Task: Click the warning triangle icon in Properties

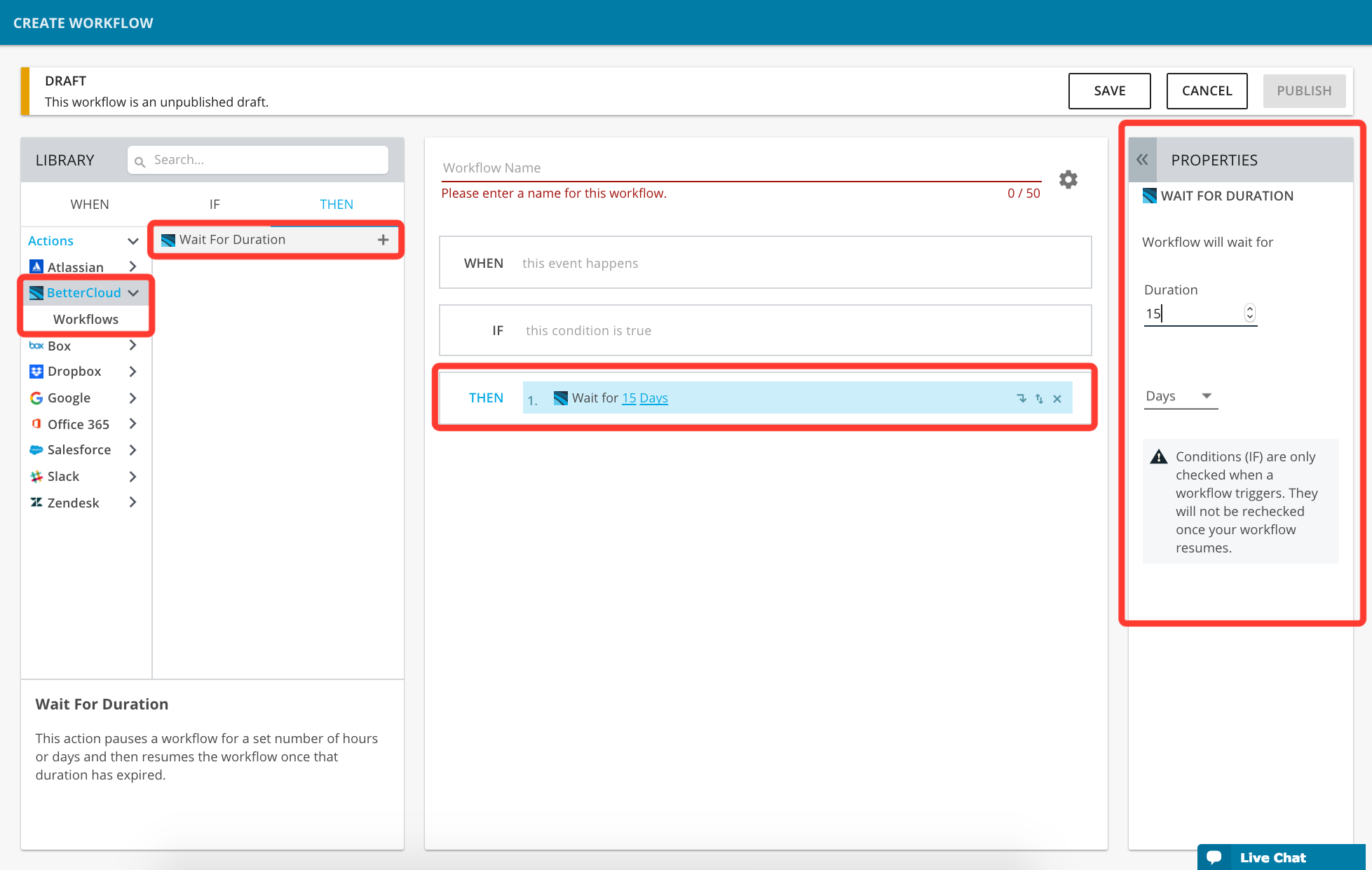Action: (1159, 457)
